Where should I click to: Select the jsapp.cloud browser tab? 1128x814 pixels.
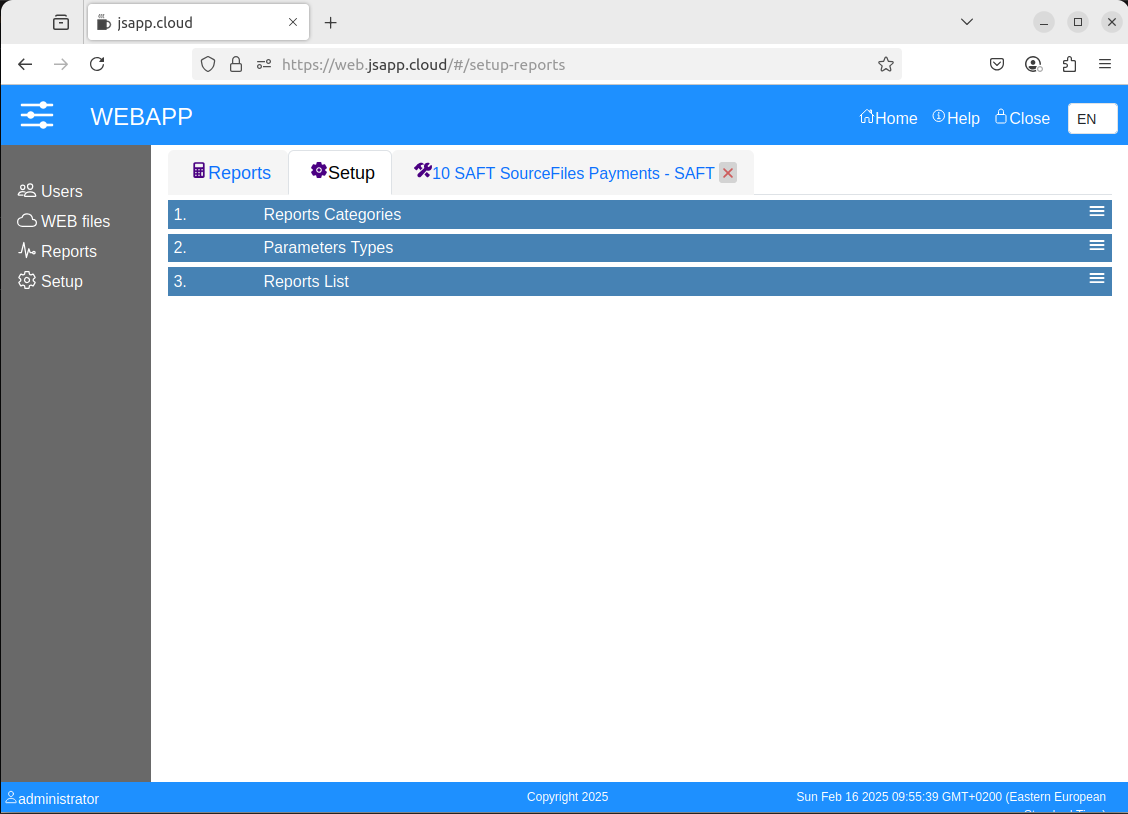click(x=198, y=22)
